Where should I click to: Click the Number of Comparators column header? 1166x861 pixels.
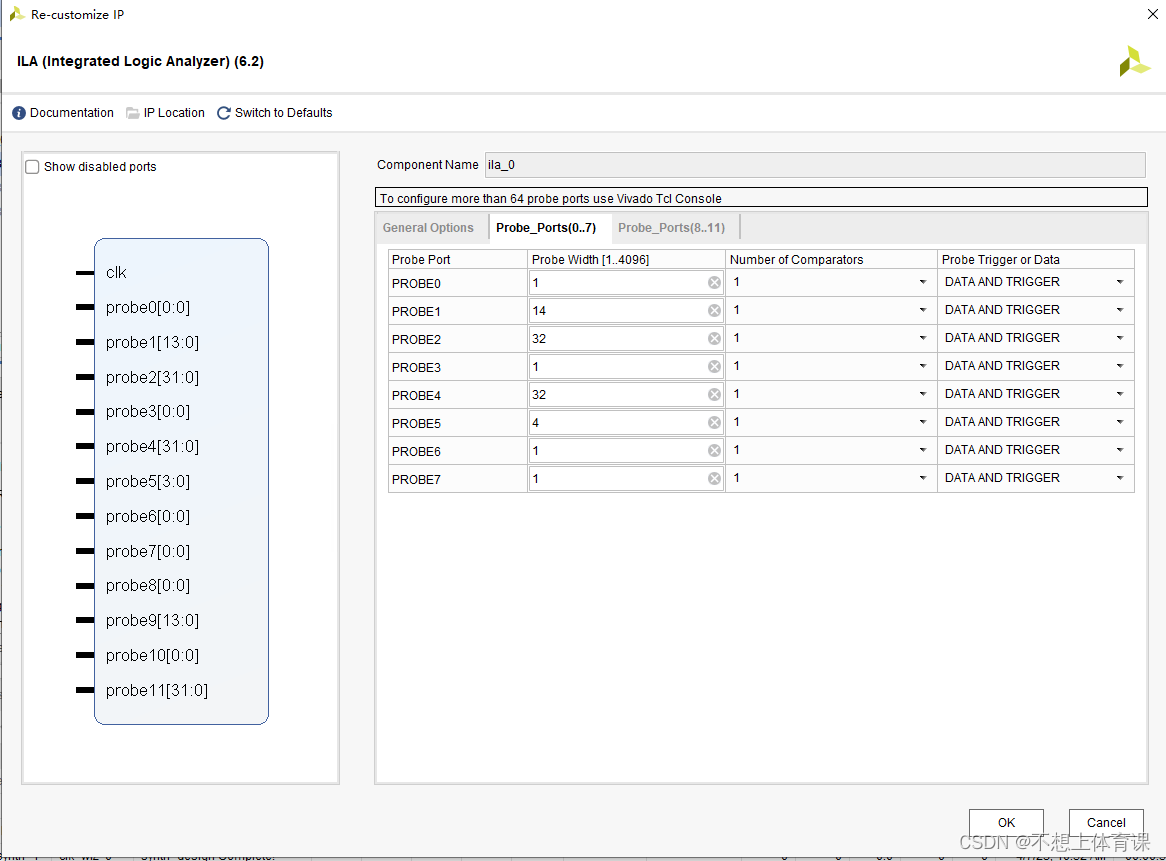pyautogui.click(x=831, y=259)
